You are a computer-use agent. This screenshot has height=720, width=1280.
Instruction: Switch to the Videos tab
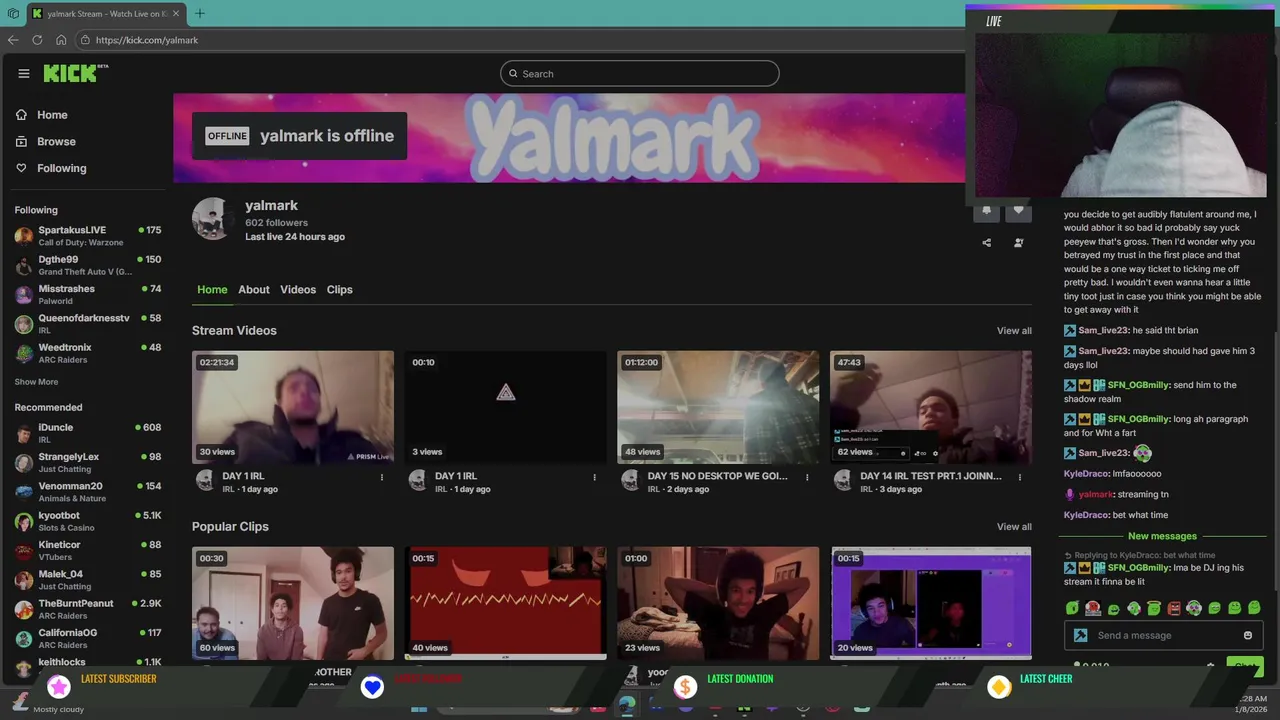pyautogui.click(x=298, y=290)
